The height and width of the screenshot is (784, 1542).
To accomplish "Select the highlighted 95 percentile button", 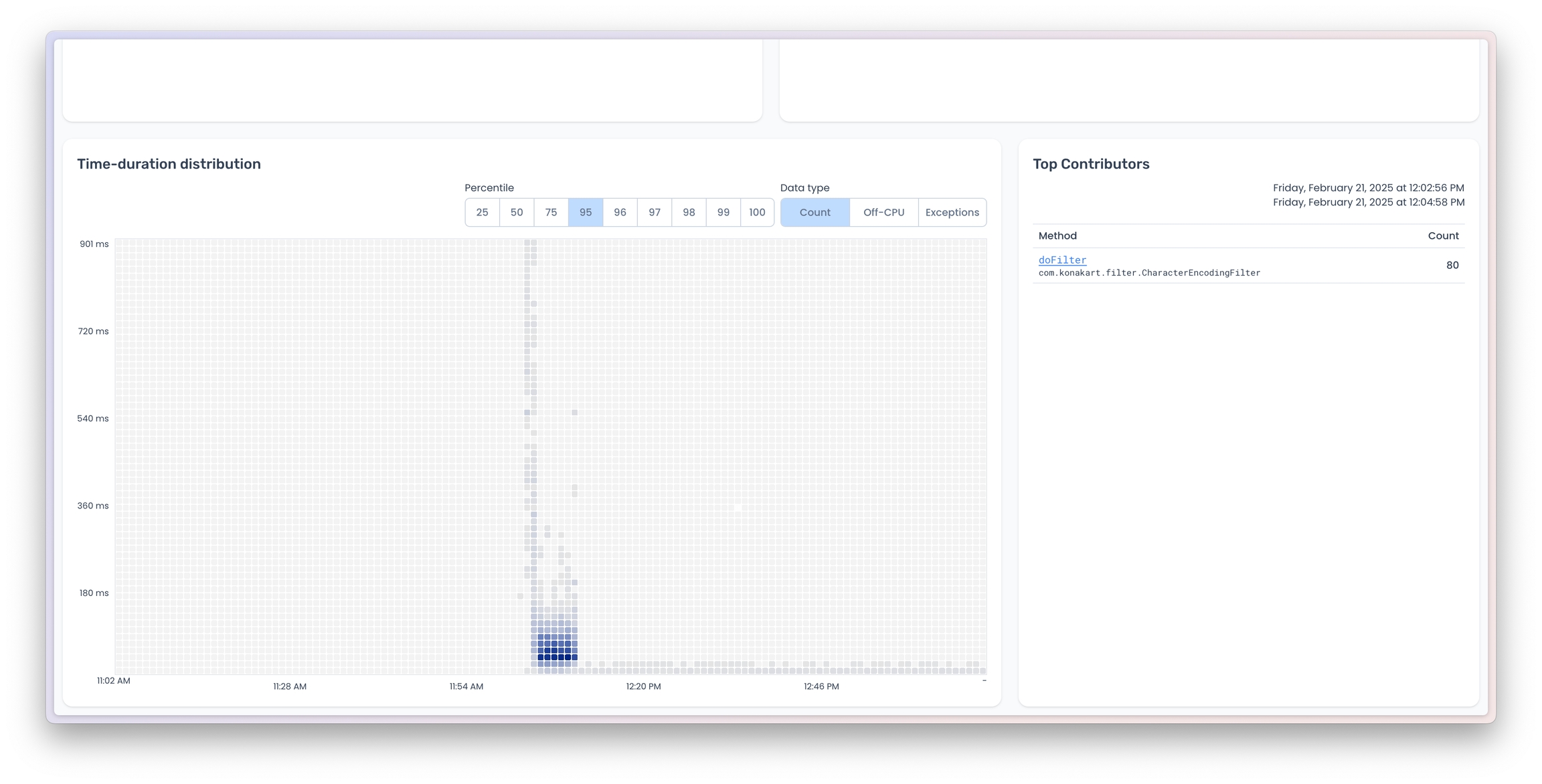I will (x=586, y=212).
